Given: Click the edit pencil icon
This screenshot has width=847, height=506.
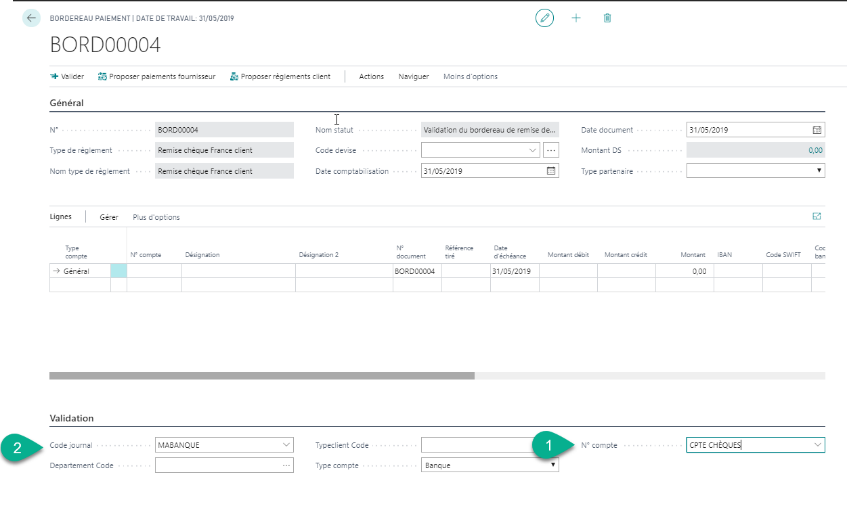Looking at the screenshot, I should coord(544,19).
